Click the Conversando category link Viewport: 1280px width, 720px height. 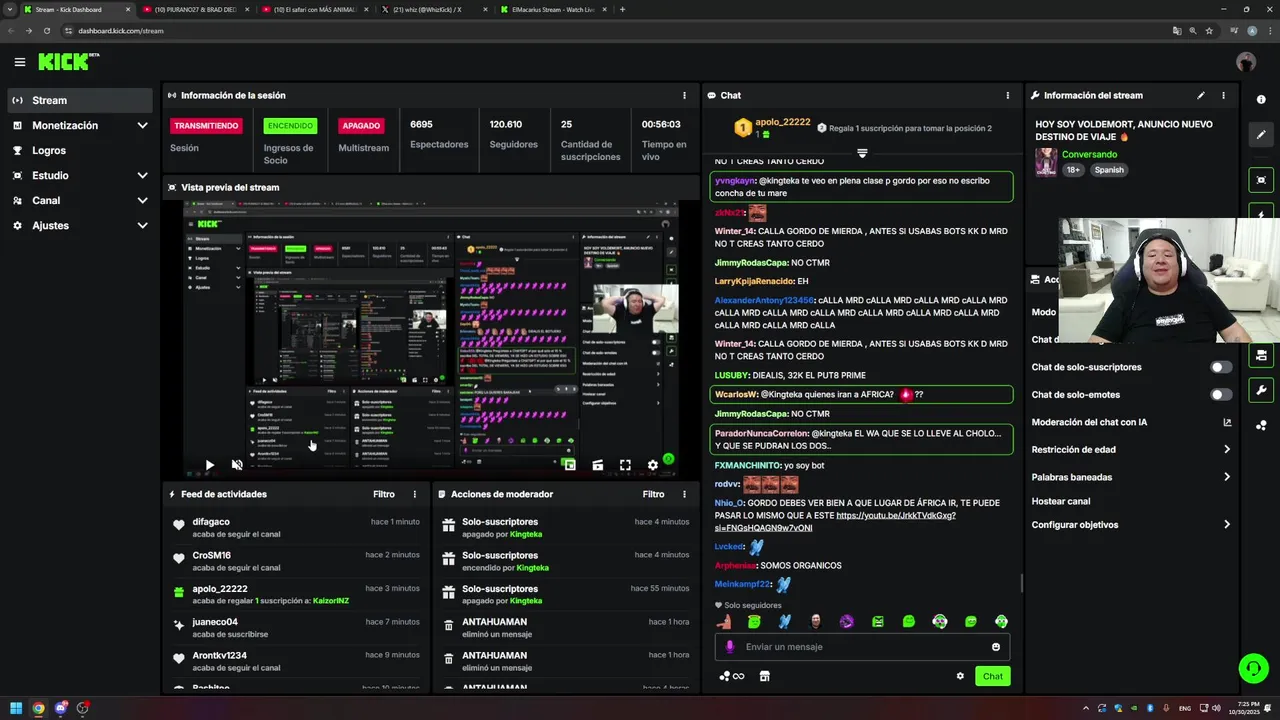click(1089, 154)
